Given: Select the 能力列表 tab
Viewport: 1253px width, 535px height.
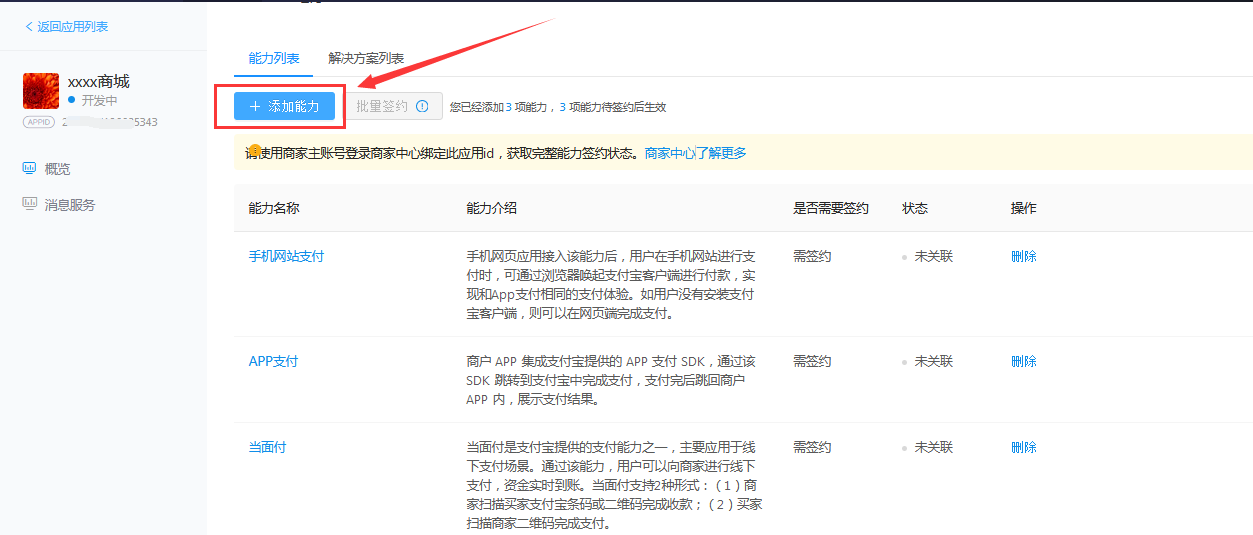Looking at the screenshot, I should pyautogui.click(x=273, y=59).
